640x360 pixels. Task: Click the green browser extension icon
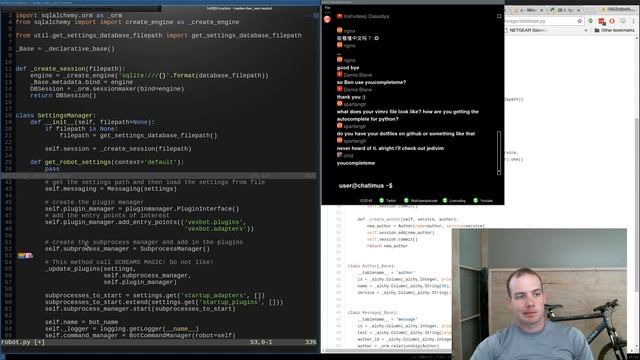591,21
